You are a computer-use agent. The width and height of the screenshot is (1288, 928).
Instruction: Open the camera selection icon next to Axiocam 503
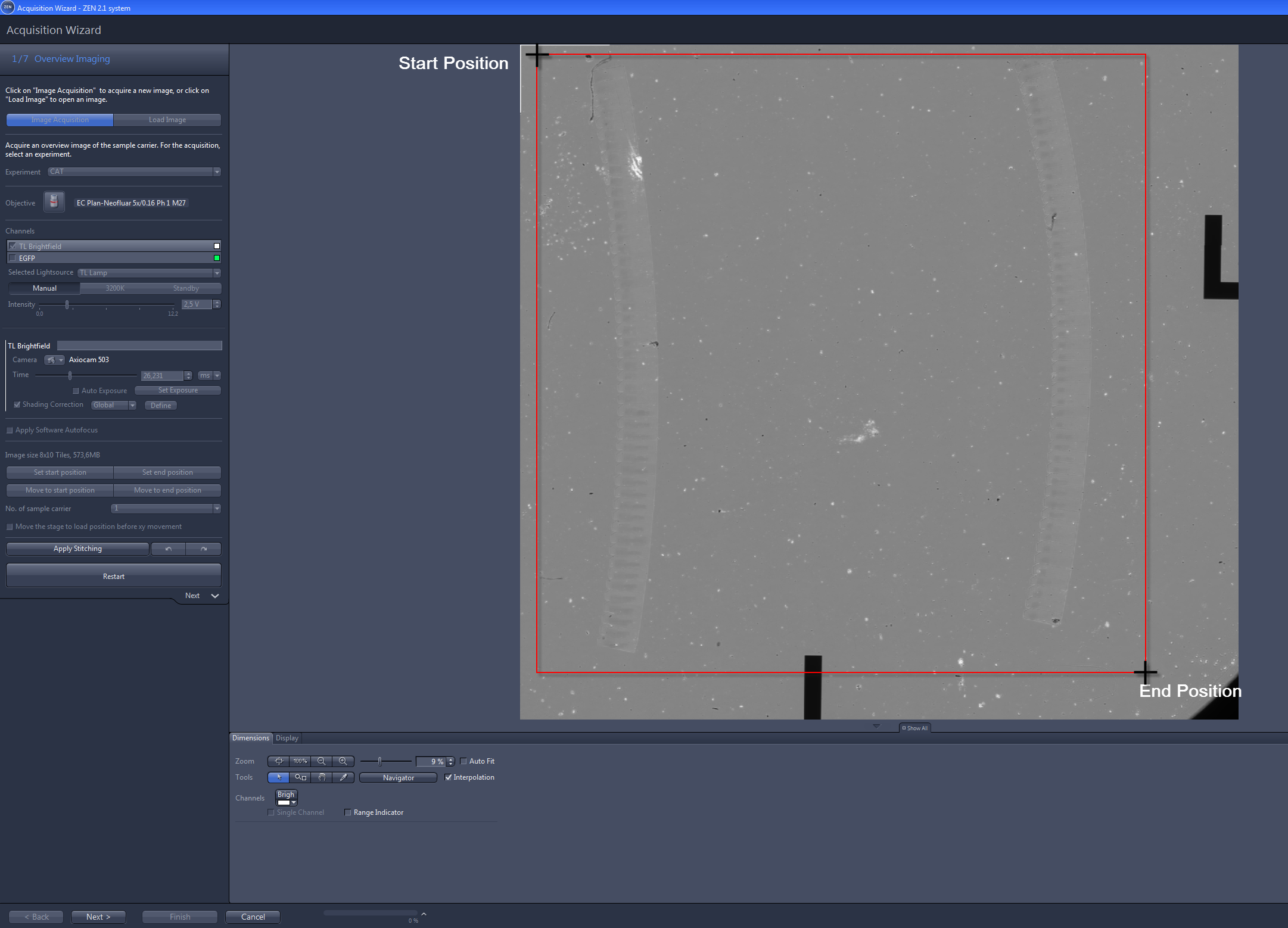54,360
